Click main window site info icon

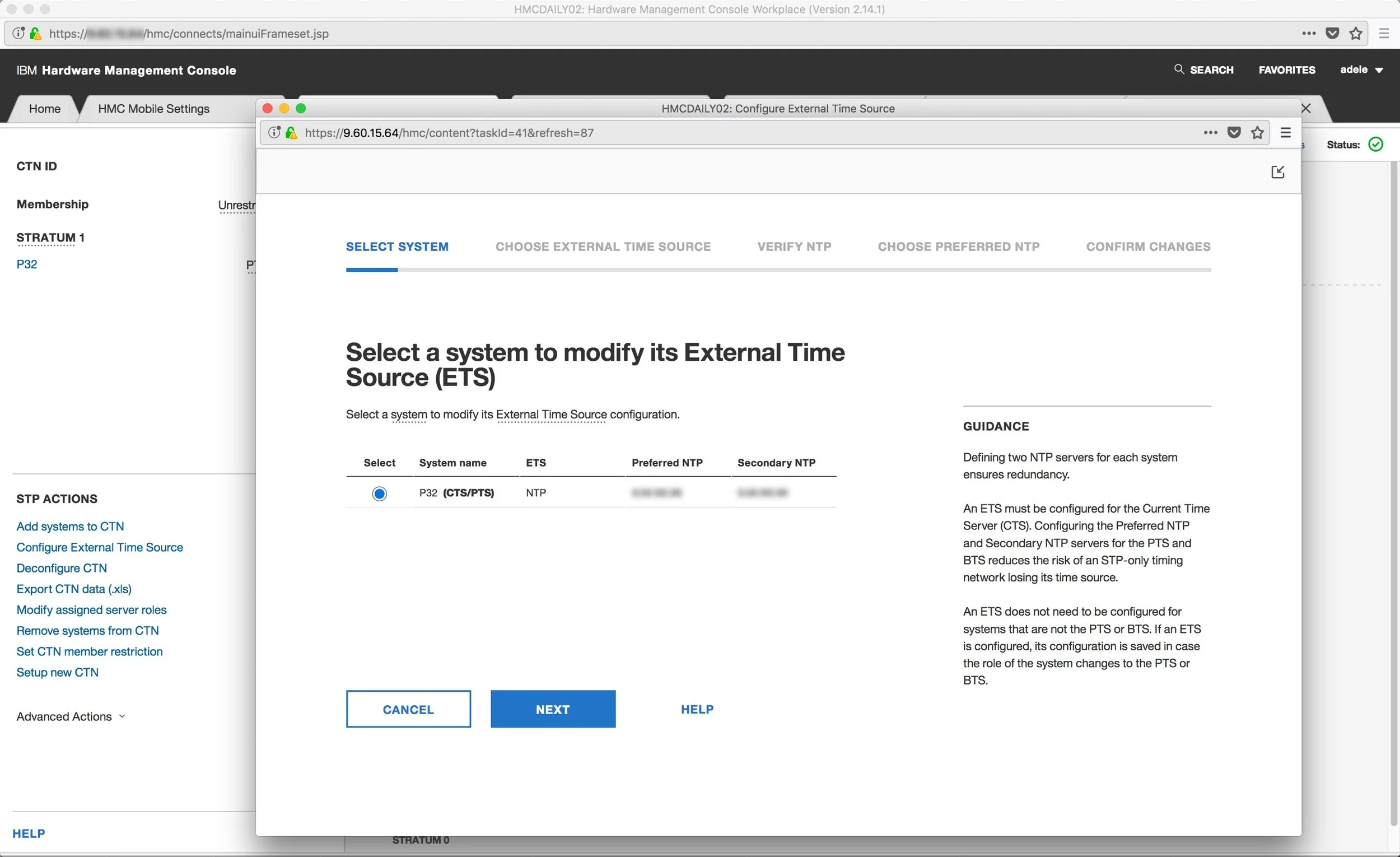coord(18,34)
